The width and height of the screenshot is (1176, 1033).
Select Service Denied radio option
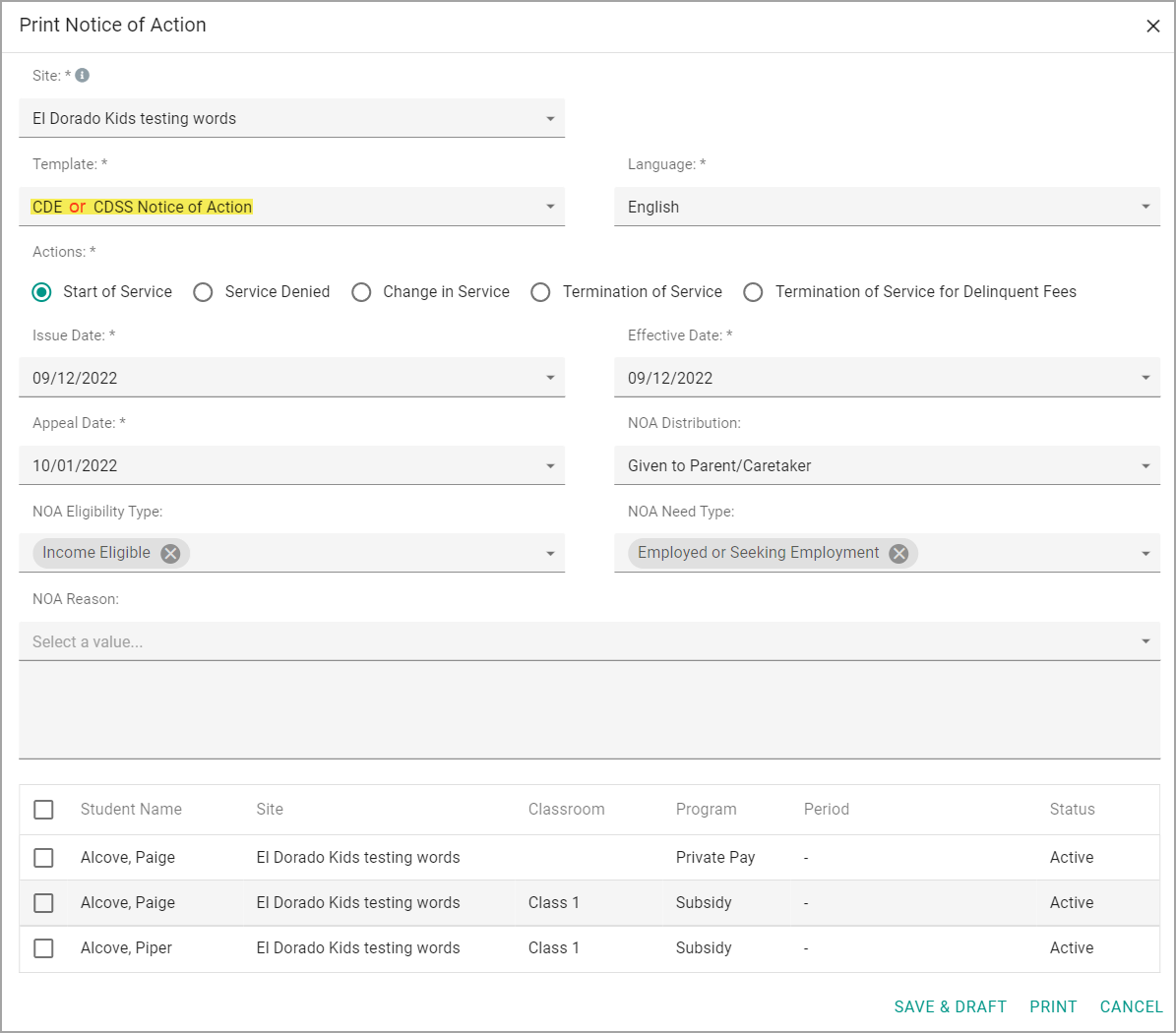click(x=204, y=291)
